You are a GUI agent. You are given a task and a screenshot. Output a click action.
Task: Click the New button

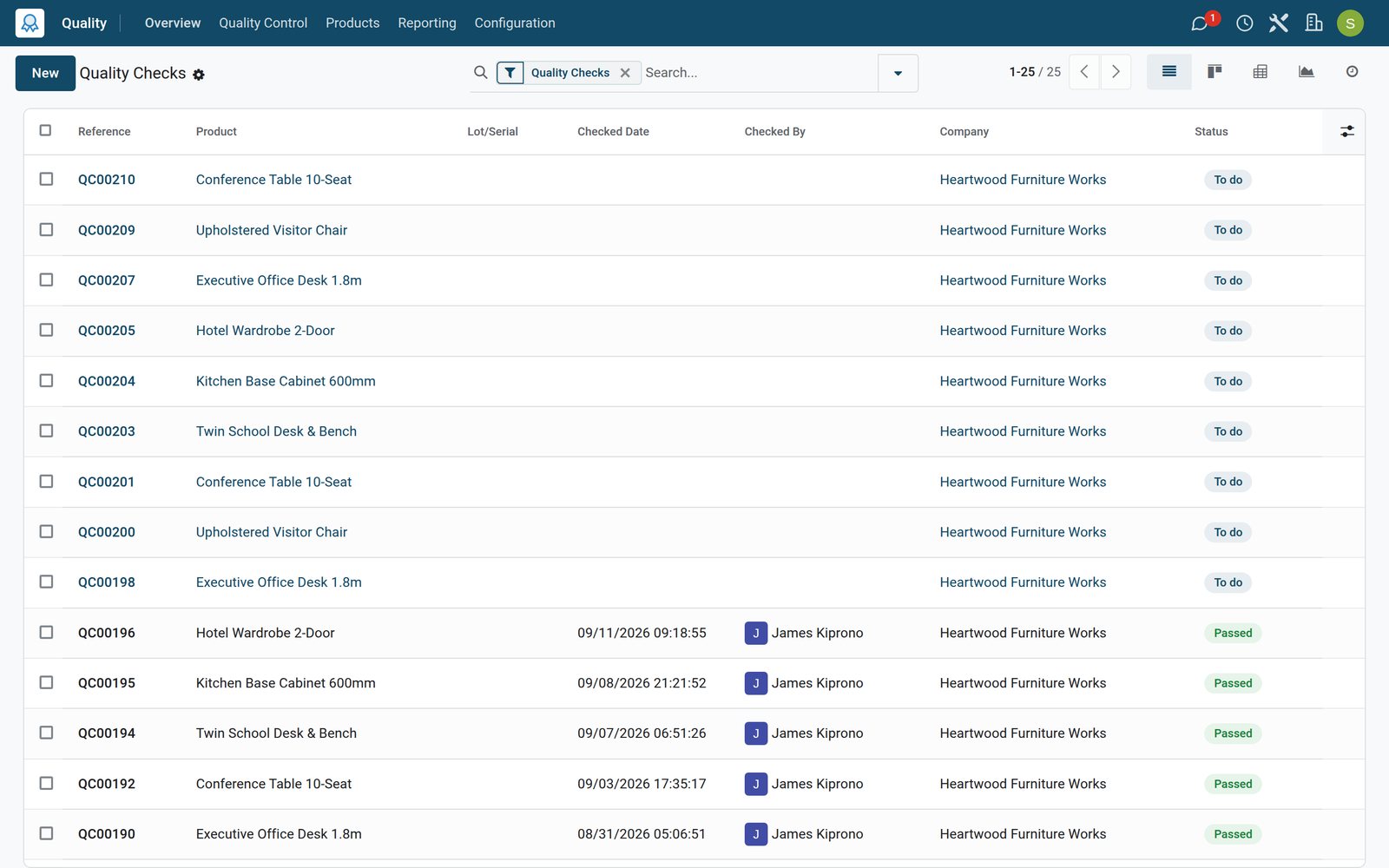pos(45,73)
